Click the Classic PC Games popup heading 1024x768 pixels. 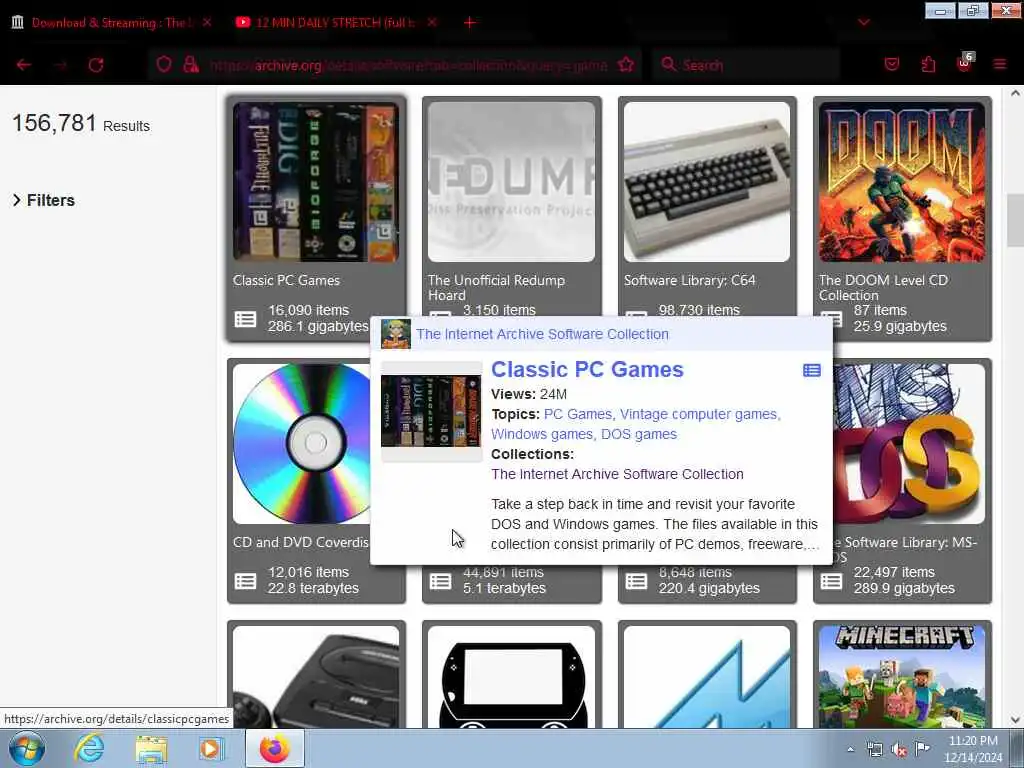587,369
